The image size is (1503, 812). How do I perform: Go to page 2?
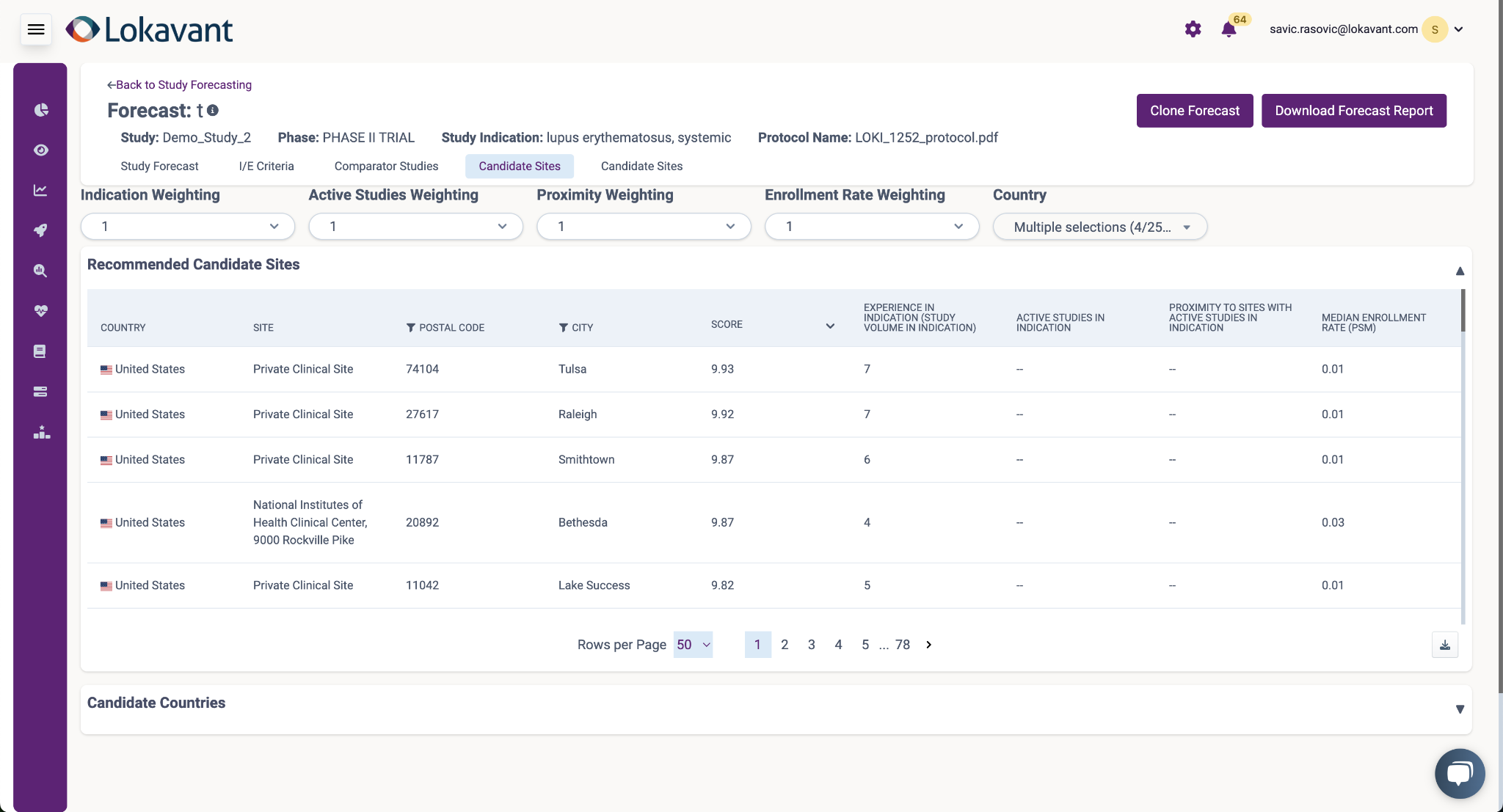point(785,645)
